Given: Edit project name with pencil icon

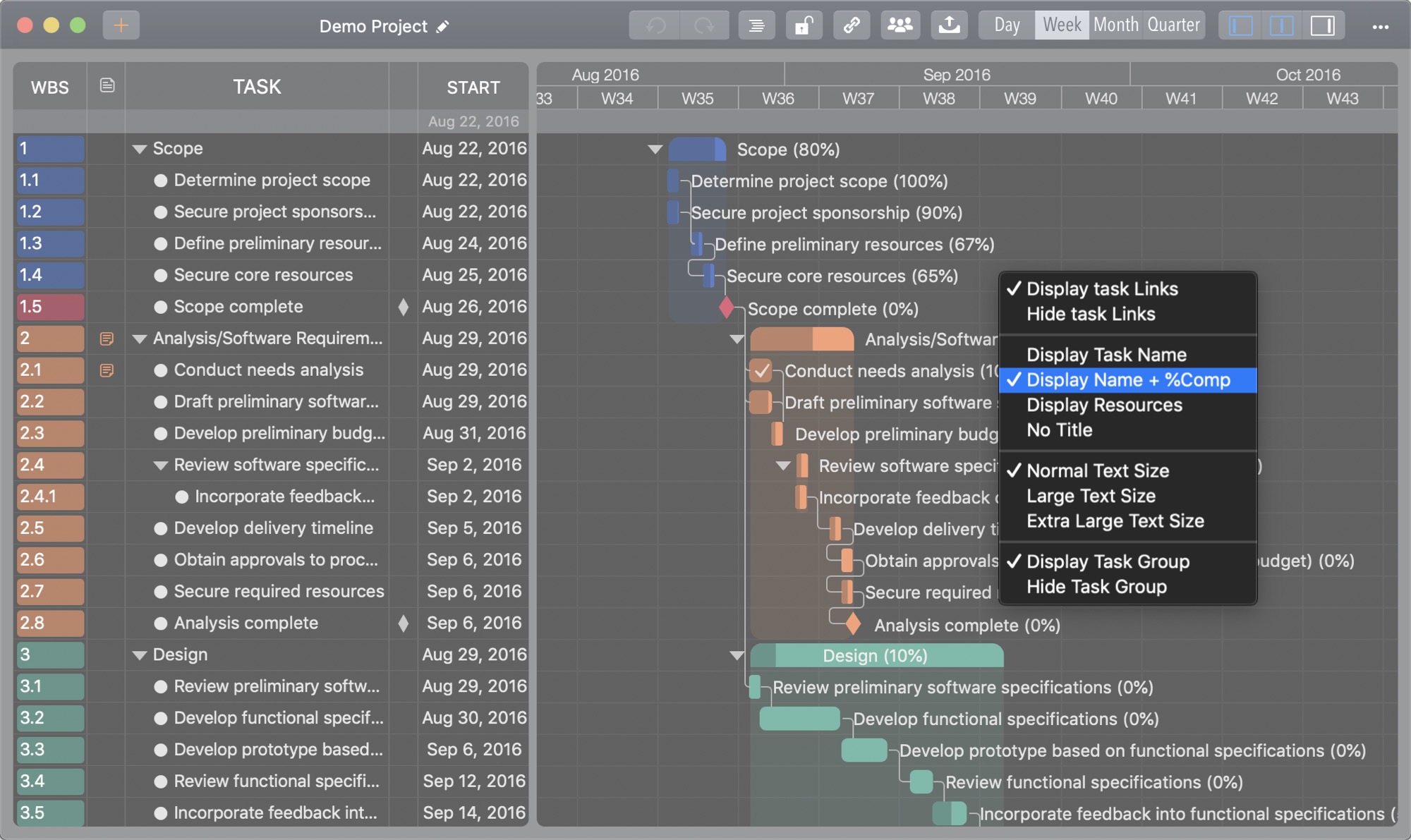Looking at the screenshot, I should [443, 27].
